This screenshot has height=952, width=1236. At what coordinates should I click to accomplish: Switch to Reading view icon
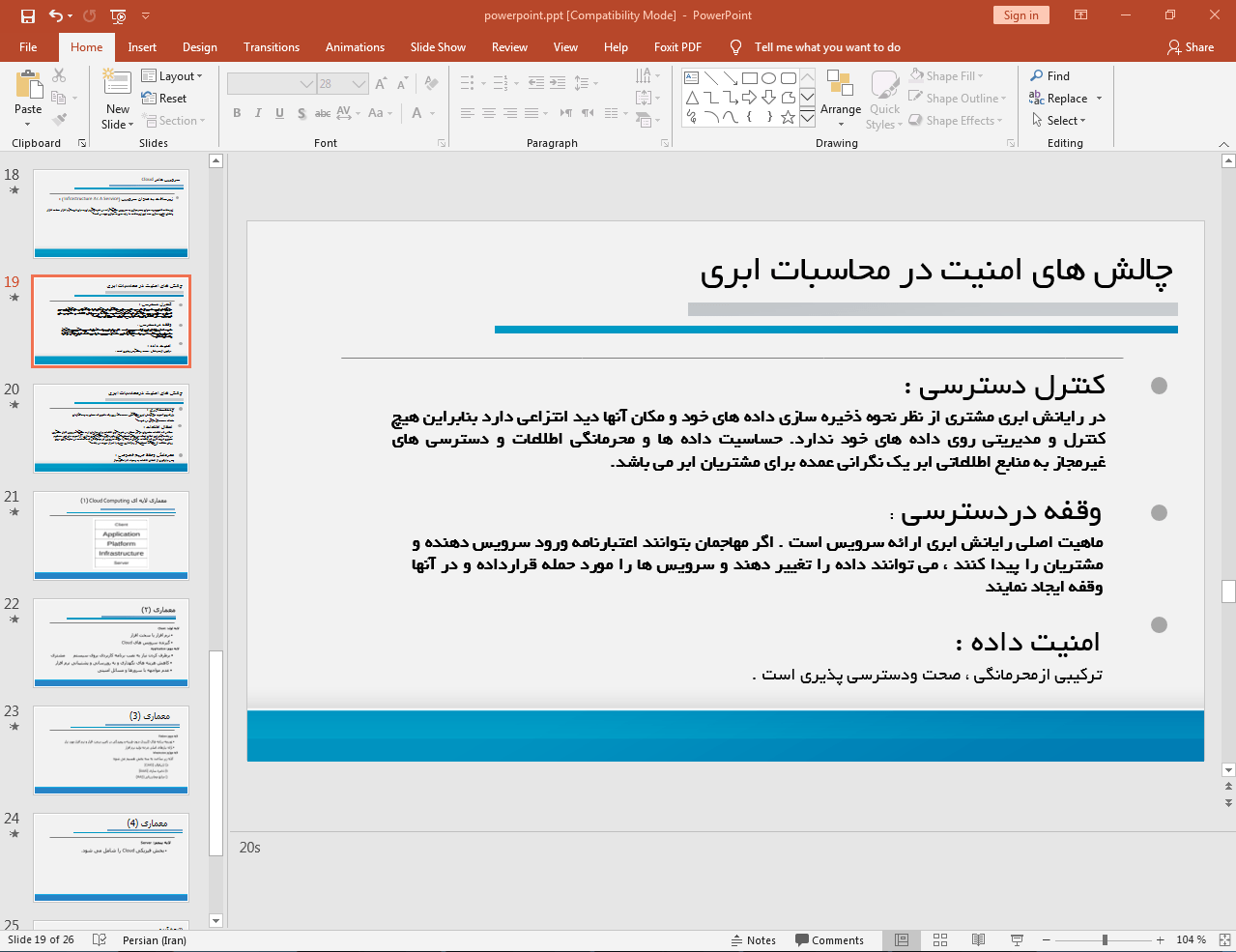pyautogui.click(x=978, y=940)
